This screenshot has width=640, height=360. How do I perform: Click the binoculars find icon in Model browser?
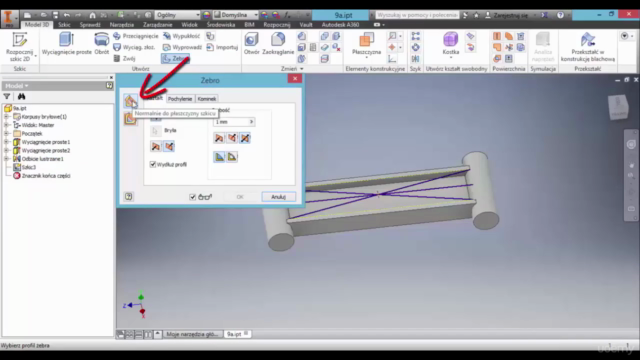tap(21, 96)
